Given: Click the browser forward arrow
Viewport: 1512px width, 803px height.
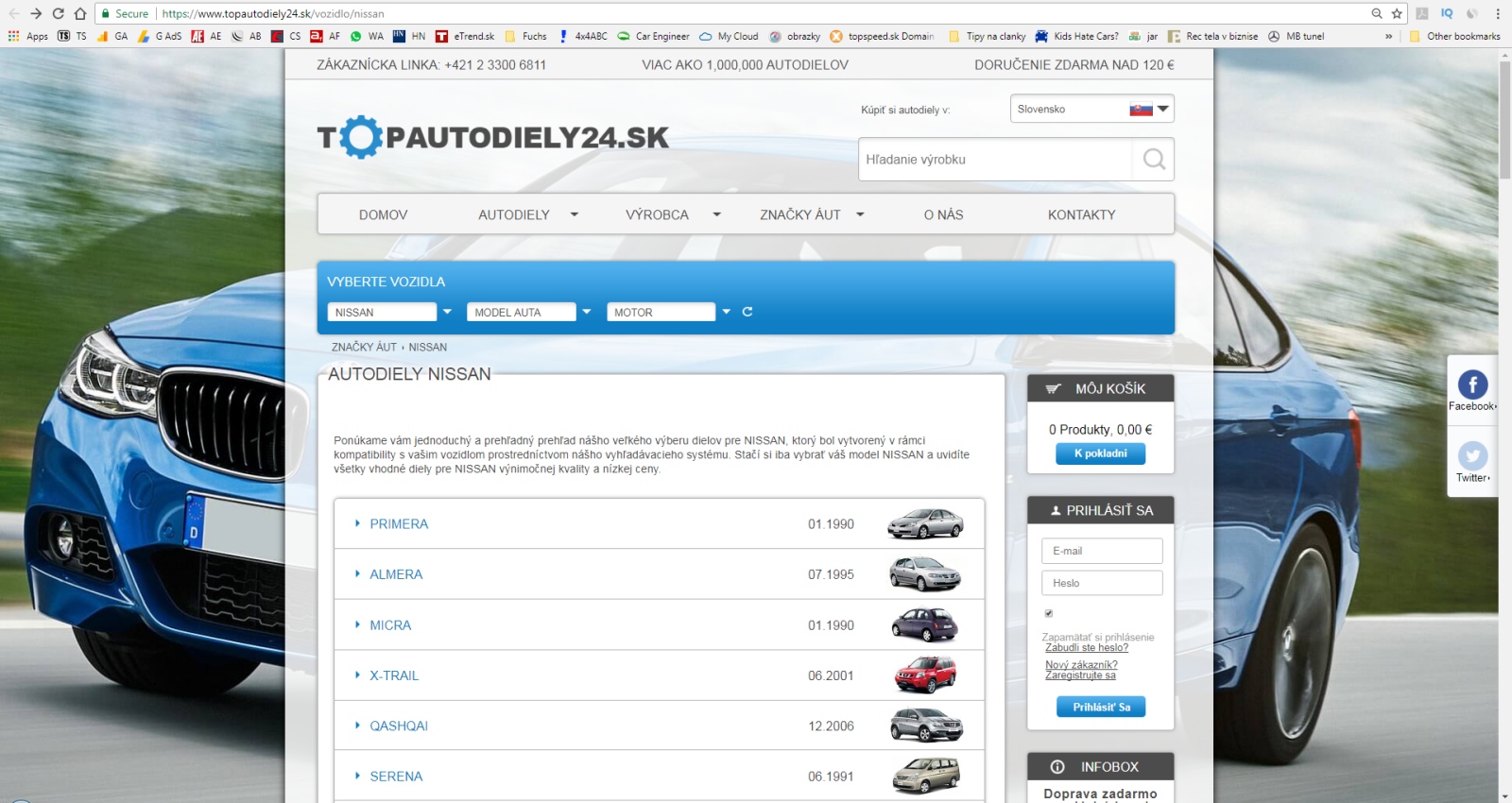Looking at the screenshot, I should 36,13.
